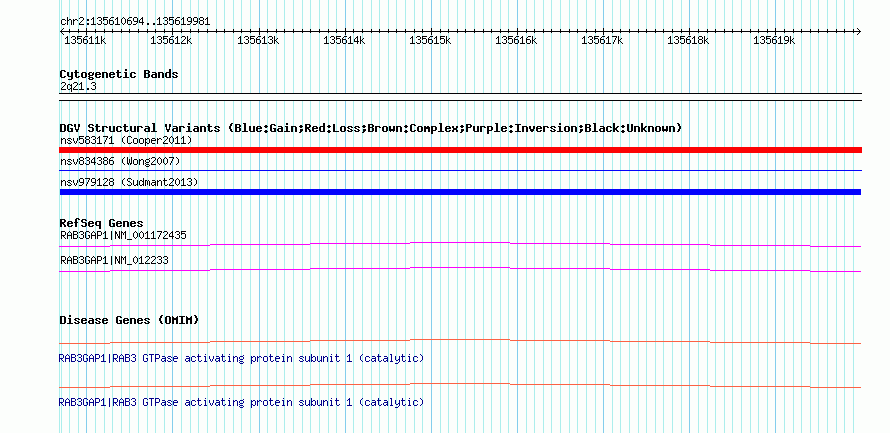This screenshot has width=890, height=433.
Task: Click the thick blue nsv979128 gain bar
Action: (x=460, y=192)
